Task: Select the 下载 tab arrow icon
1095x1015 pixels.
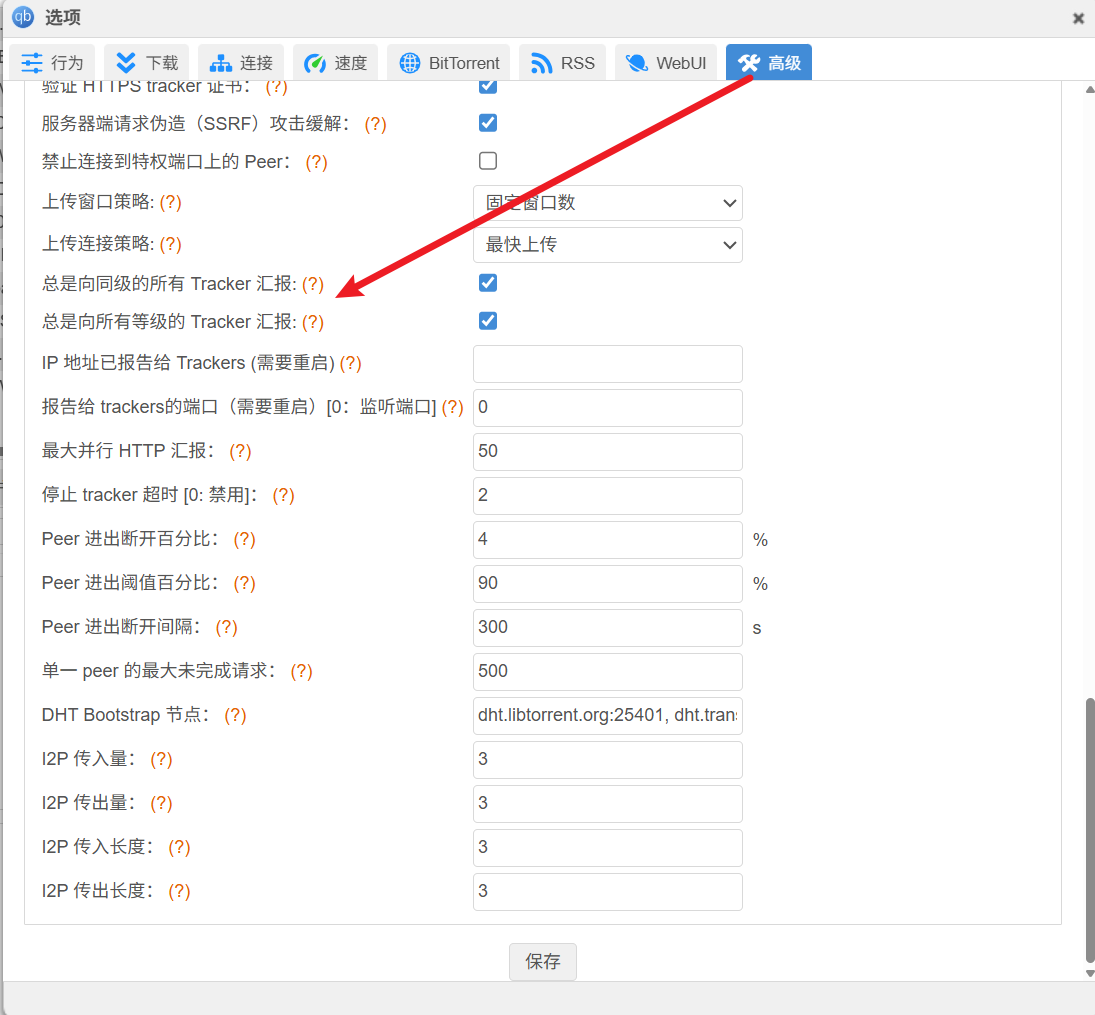Action: [126, 63]
